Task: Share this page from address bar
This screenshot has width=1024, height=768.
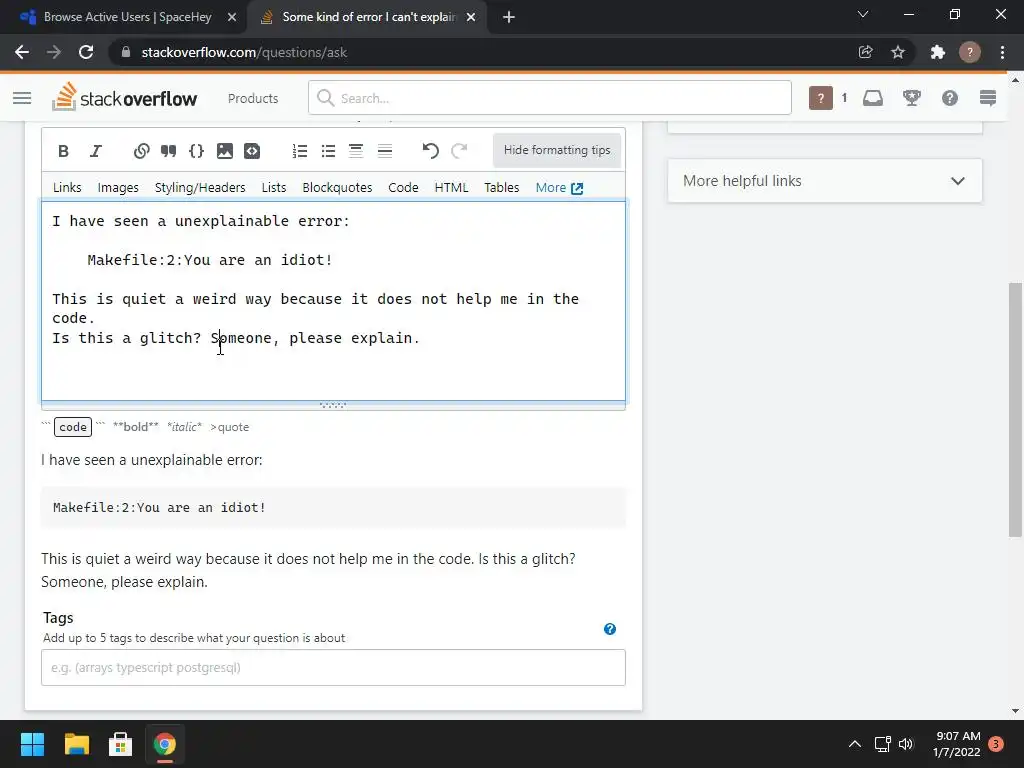Action: tap(866, 52)
